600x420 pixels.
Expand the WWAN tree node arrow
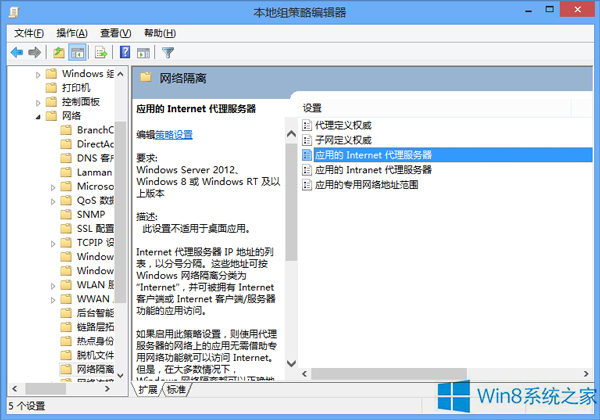(53, 300)
